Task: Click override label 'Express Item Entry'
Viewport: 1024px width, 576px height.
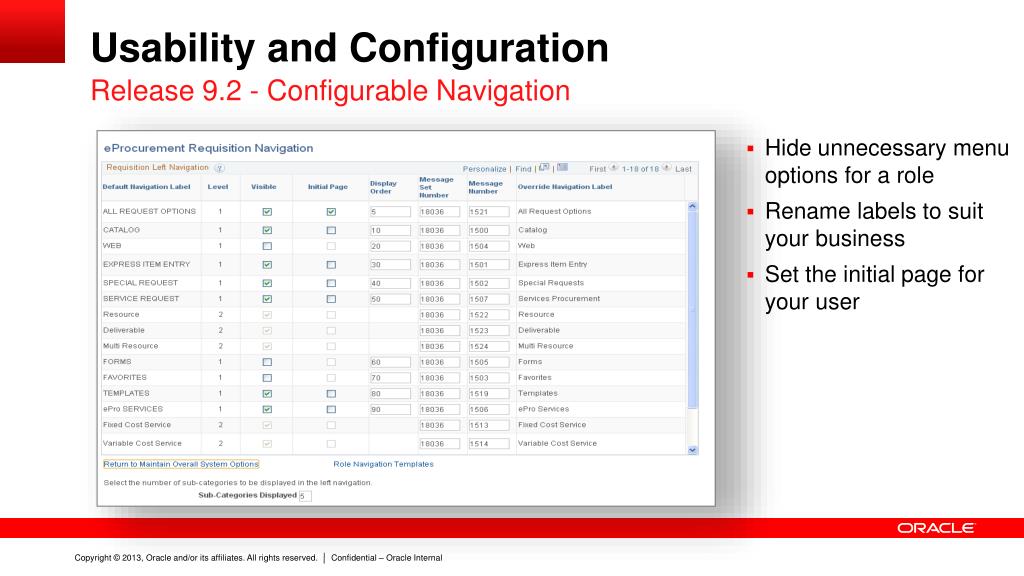Action: click(x=552, y=264)
